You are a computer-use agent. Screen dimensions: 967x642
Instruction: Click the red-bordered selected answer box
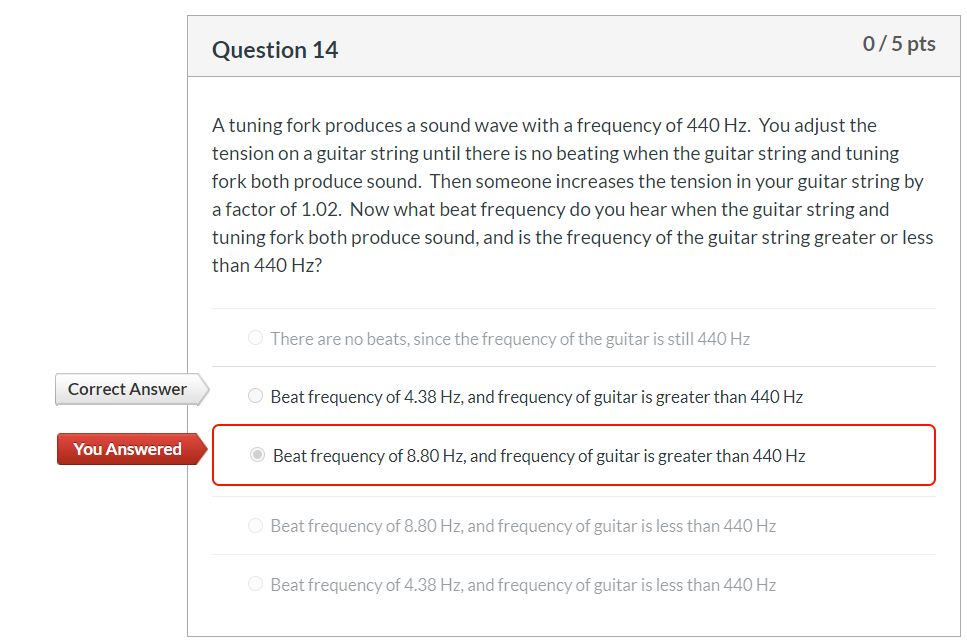(574, 455)
